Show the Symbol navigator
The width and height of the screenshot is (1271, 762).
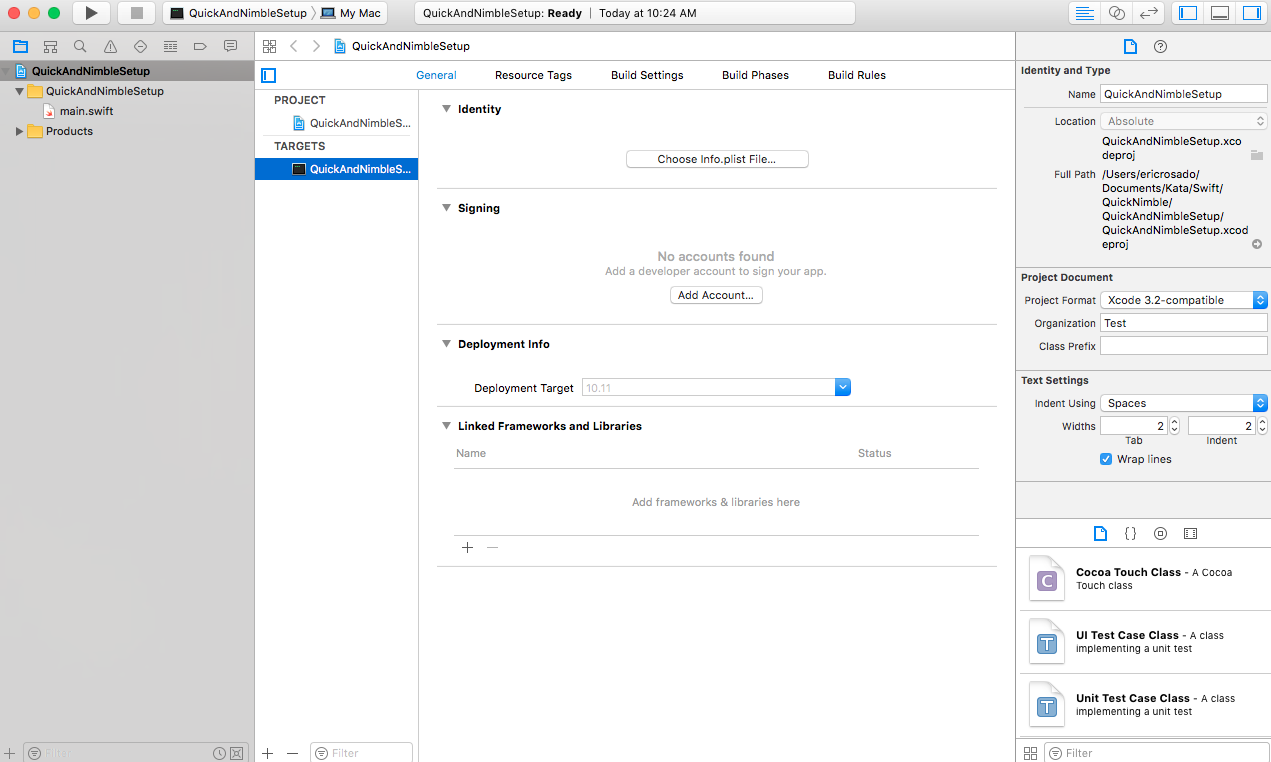tap(50, 46)
